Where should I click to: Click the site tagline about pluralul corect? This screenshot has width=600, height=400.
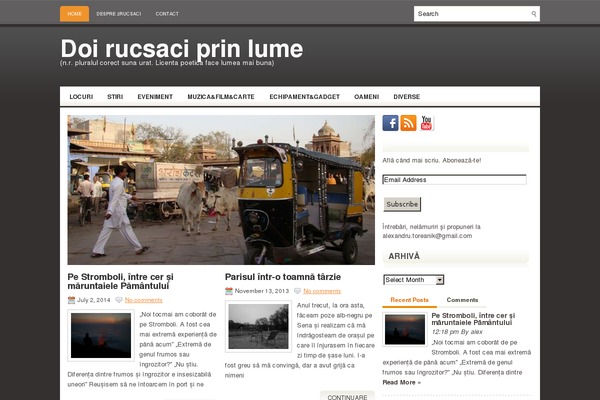coord(167,63)
